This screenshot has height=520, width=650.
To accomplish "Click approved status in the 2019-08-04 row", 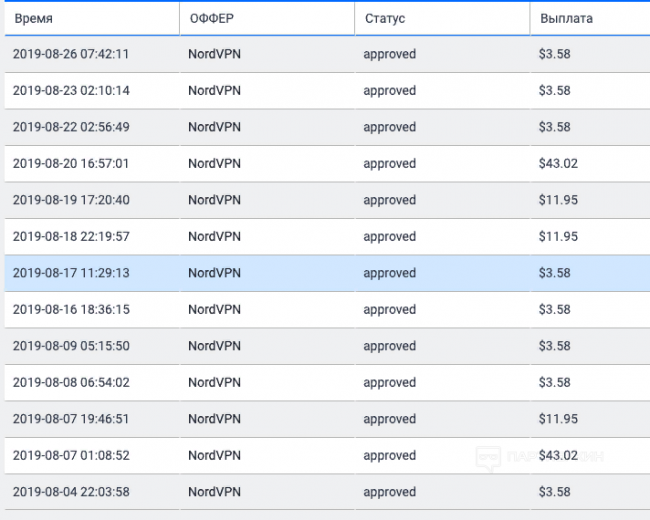I will click(389, 492).
